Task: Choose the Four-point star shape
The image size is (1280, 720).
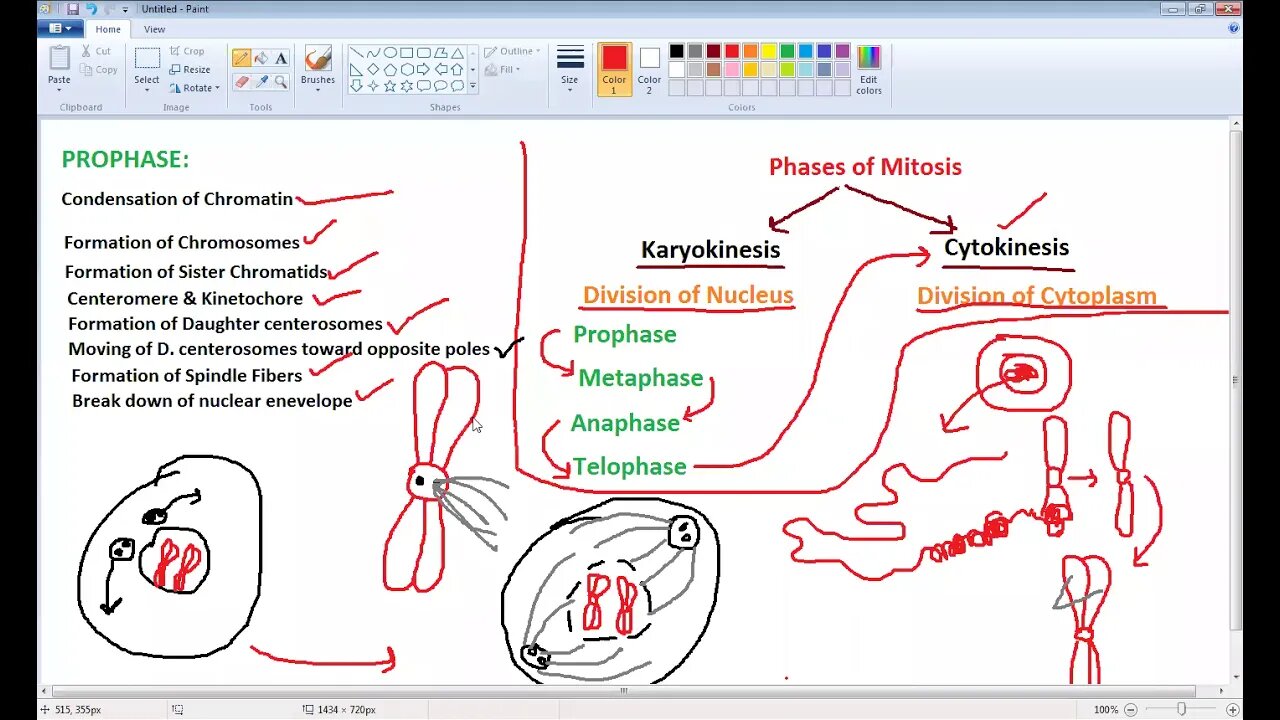Action: tap(373, 86)
